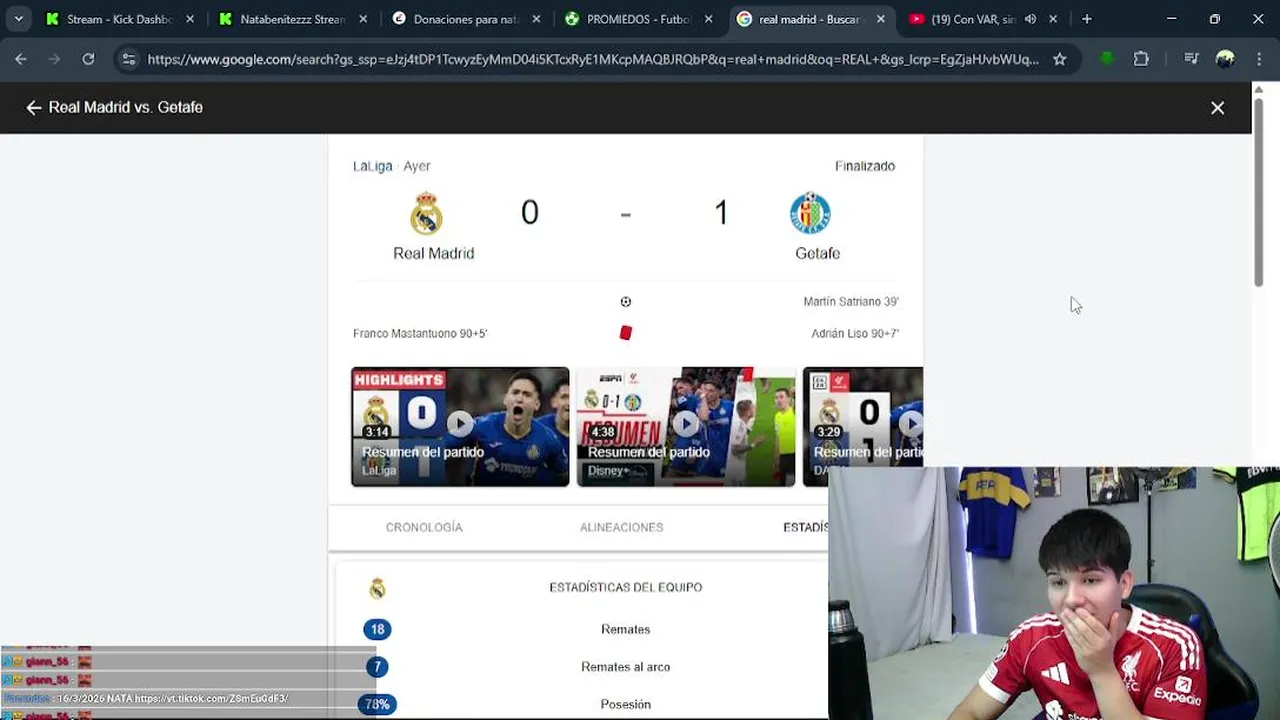Close the Stream - Kick Dashboard tab
Image resolution: width=1280 pixels, height=720 pixels.
[x=190, y=19]
